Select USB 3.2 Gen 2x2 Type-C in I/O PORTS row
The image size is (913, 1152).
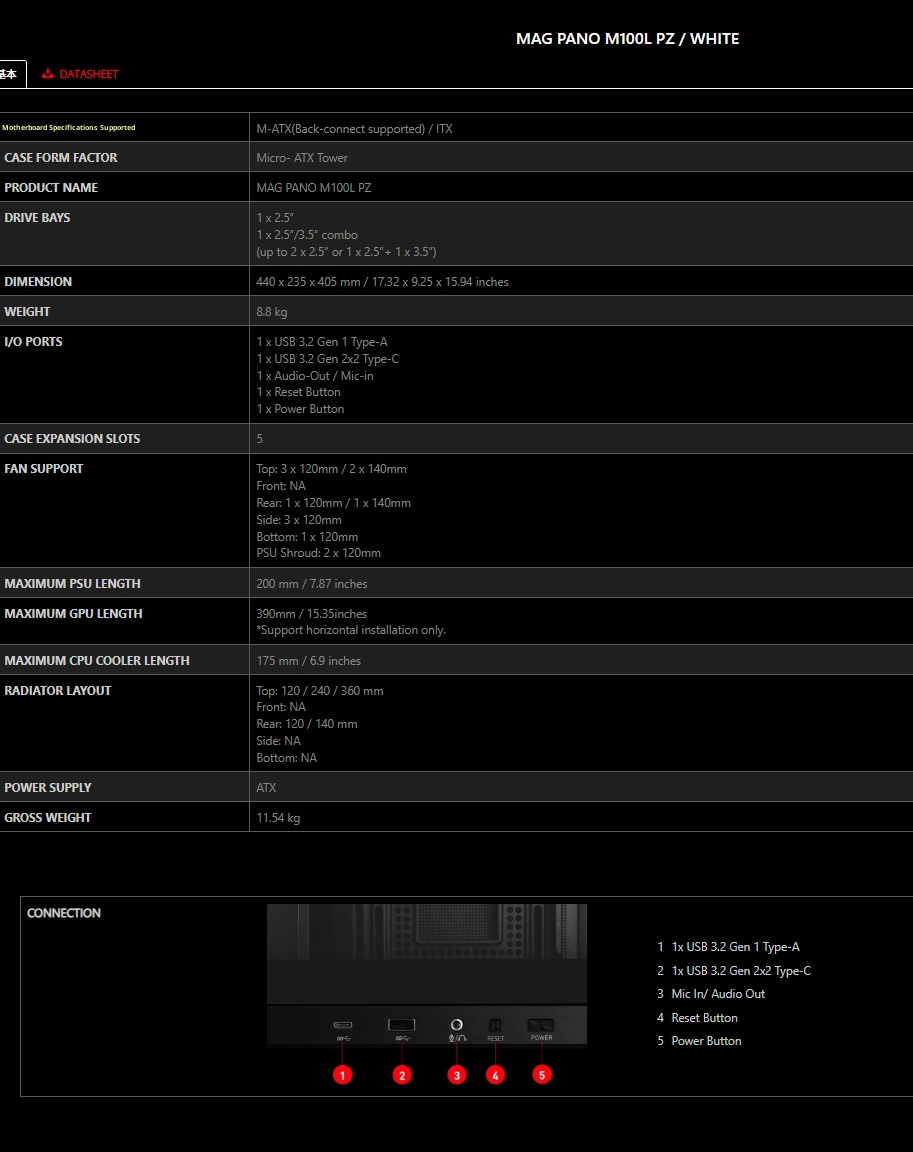pyautogui.click(x=328, y=359)
